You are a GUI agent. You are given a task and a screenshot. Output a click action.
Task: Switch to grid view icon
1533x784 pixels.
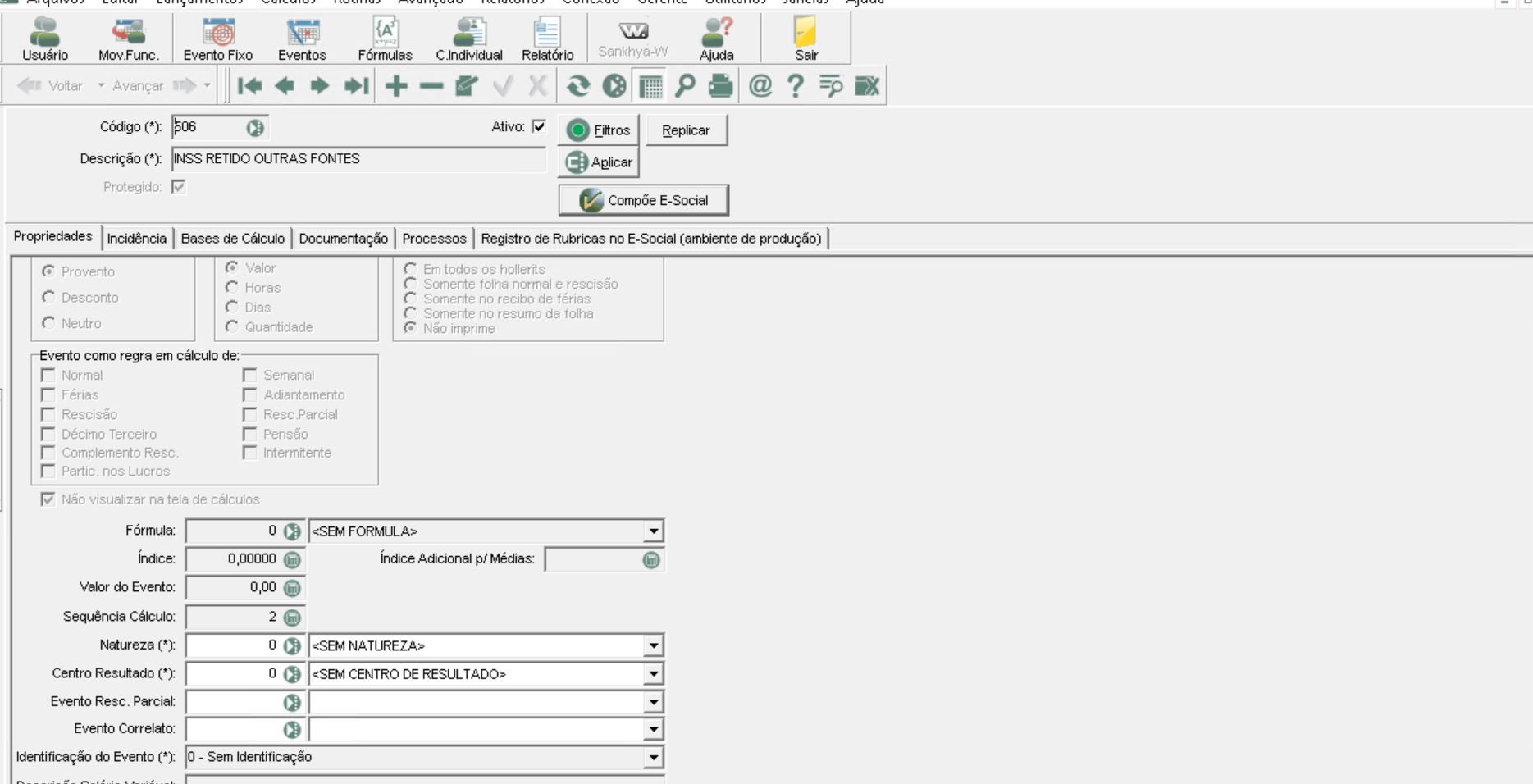pos(650,85)
